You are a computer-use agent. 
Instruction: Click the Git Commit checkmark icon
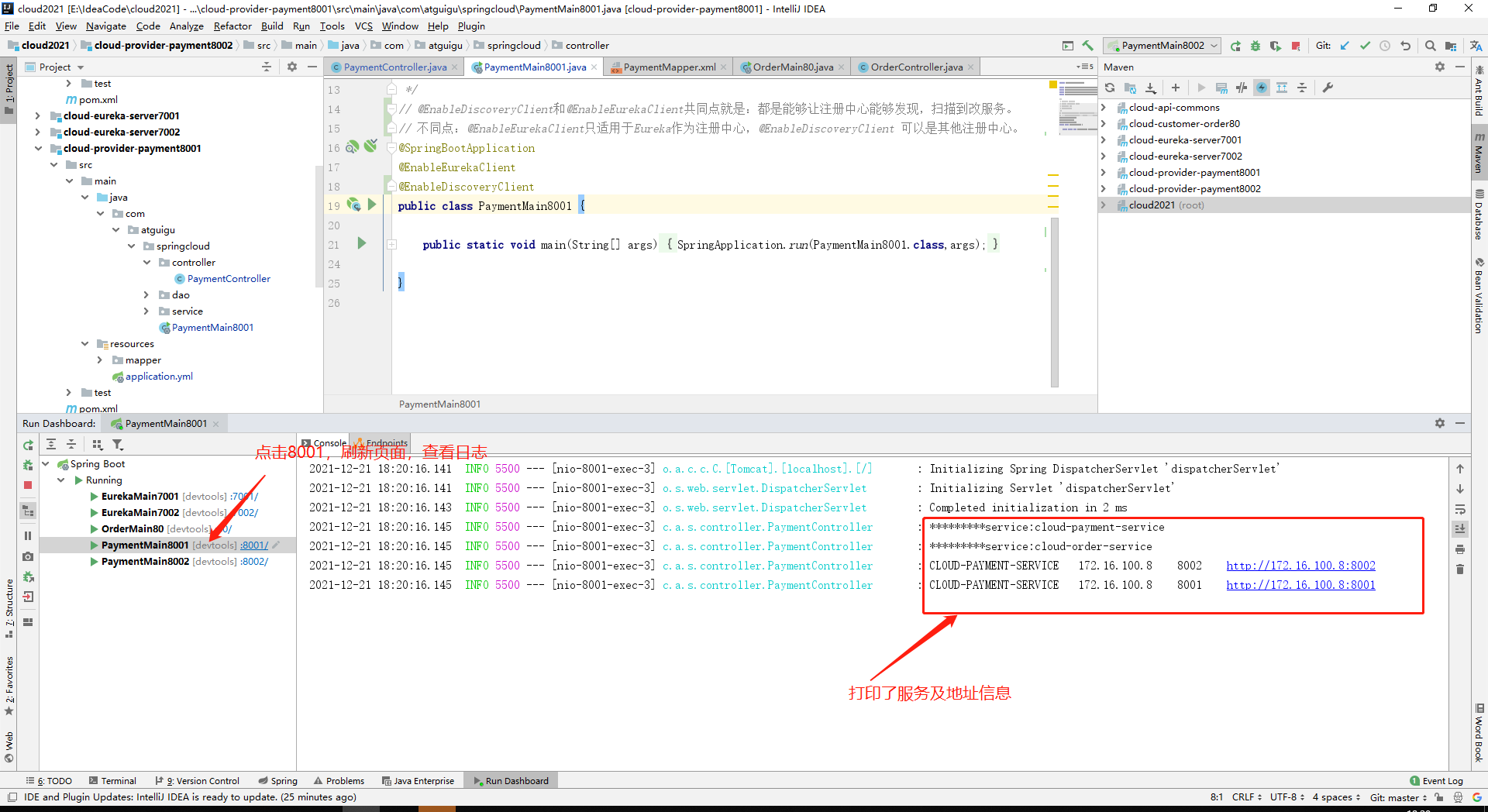(x=1365, y=46)
